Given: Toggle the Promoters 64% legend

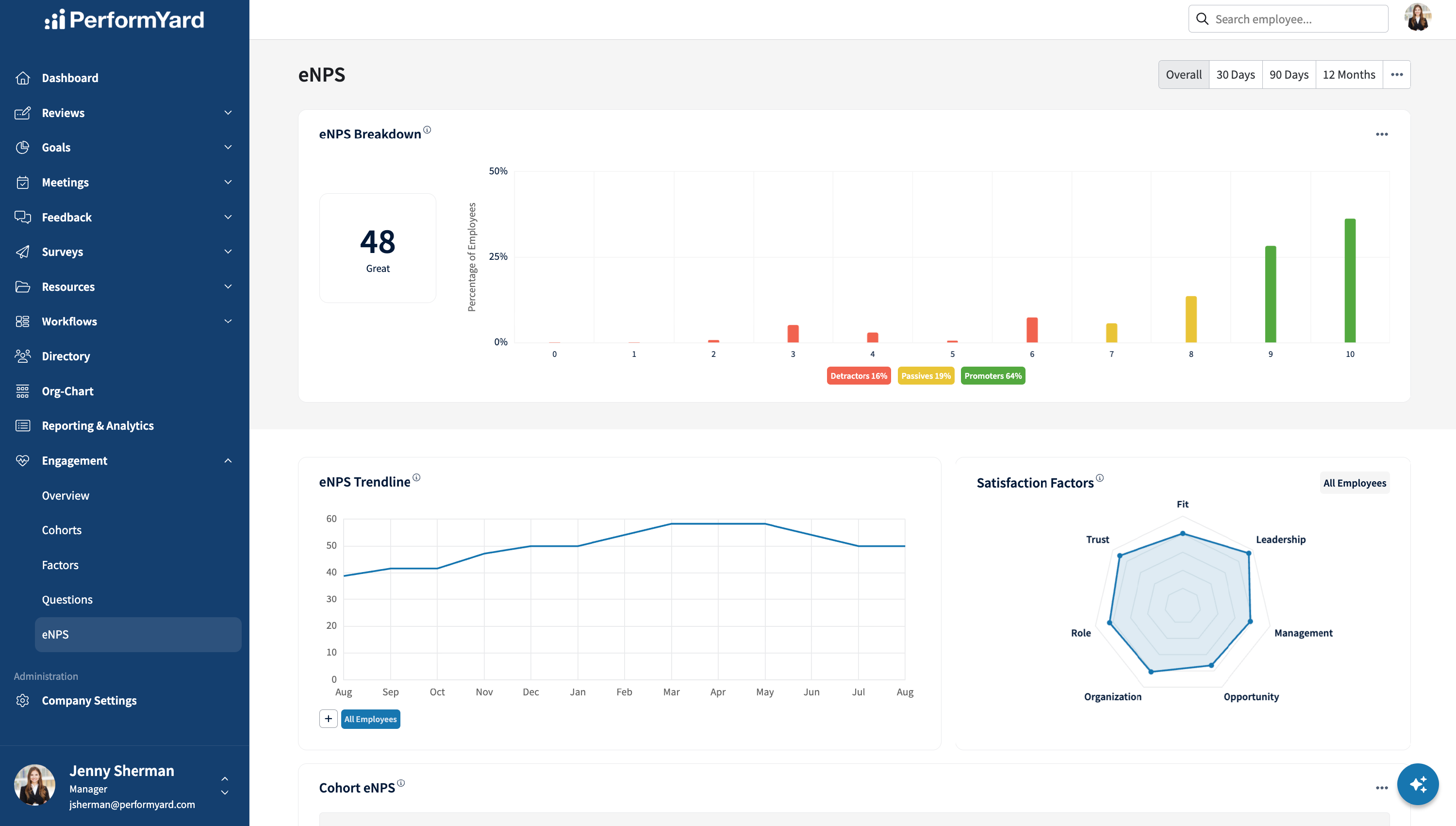Looking at the screenshot, I should pos(993,375).
